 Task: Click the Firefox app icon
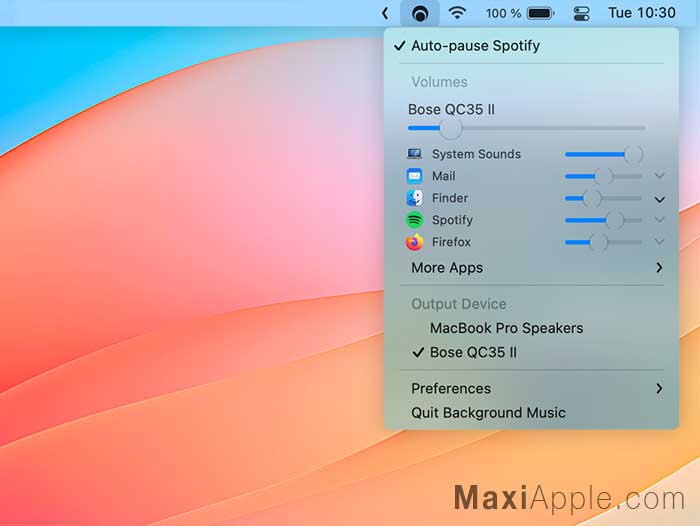(x=414, y=242)
